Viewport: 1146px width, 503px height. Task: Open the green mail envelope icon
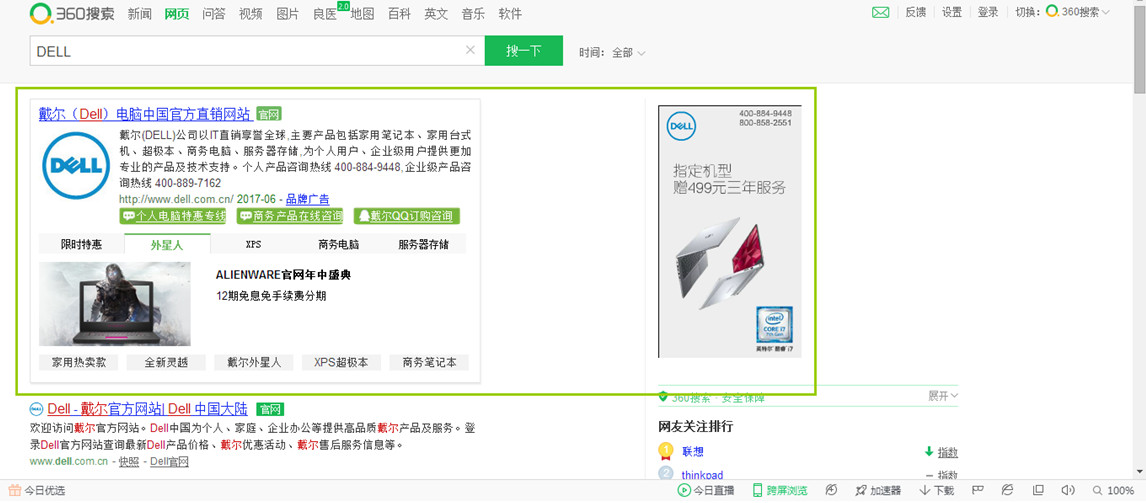pos(881,12)
